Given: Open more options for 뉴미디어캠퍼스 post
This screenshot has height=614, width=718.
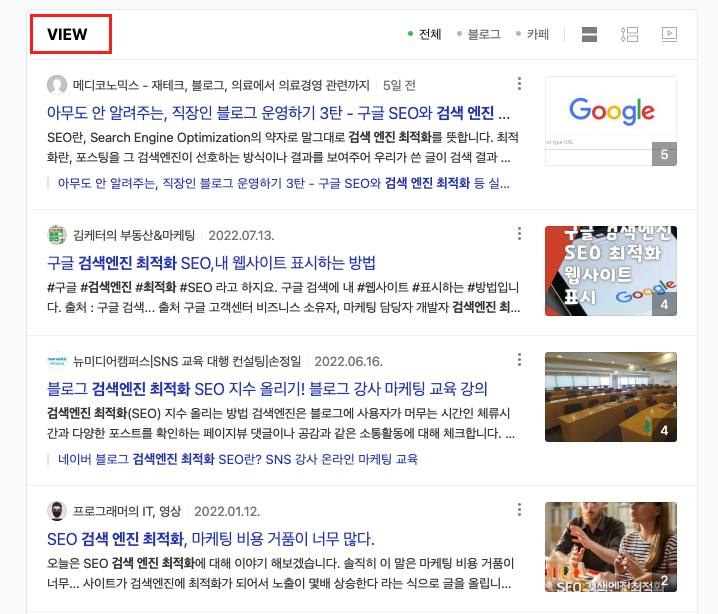Looking at the screenshot, I should (519, 360).
